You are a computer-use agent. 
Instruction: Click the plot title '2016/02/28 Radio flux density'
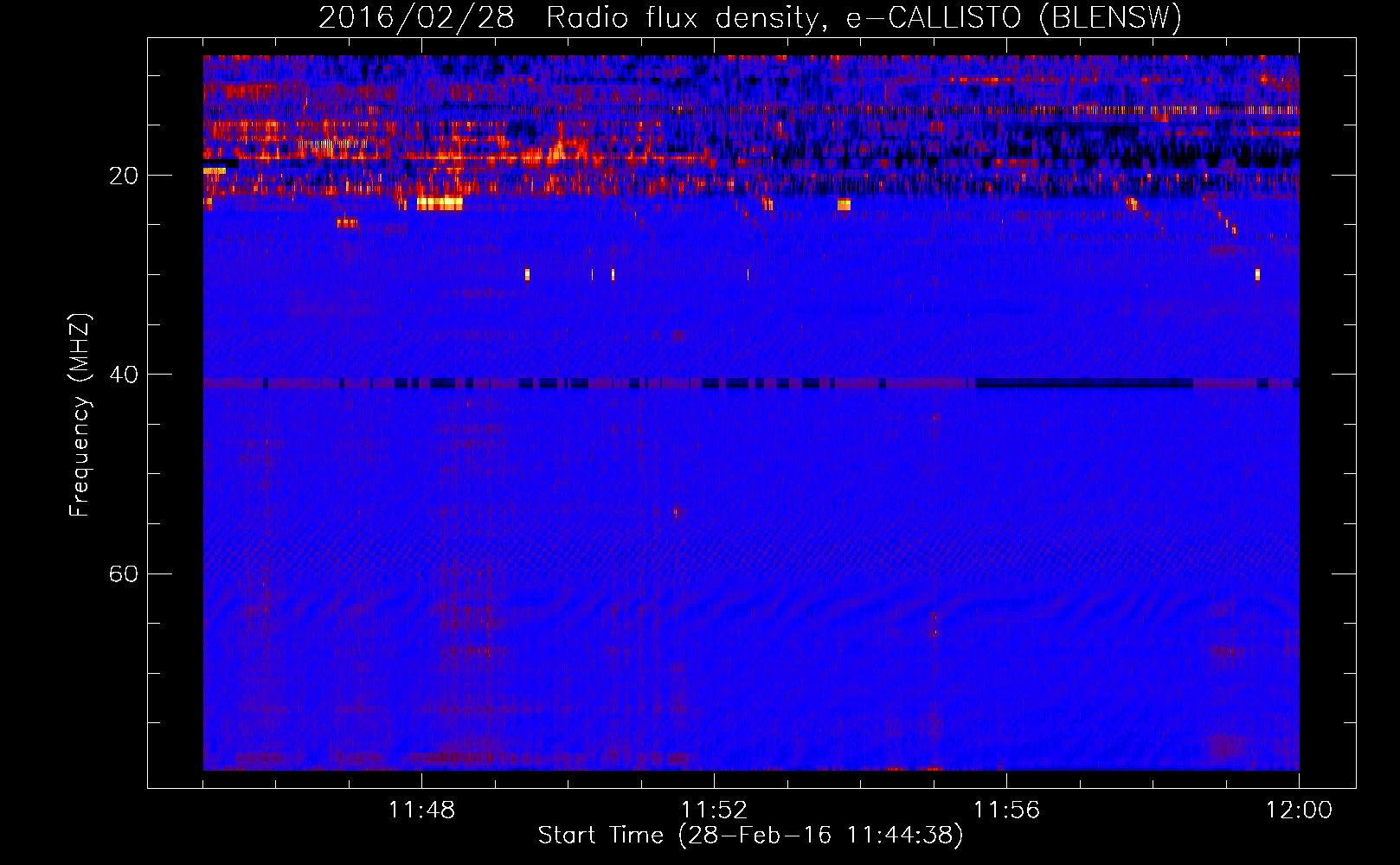tap(750, 17)
